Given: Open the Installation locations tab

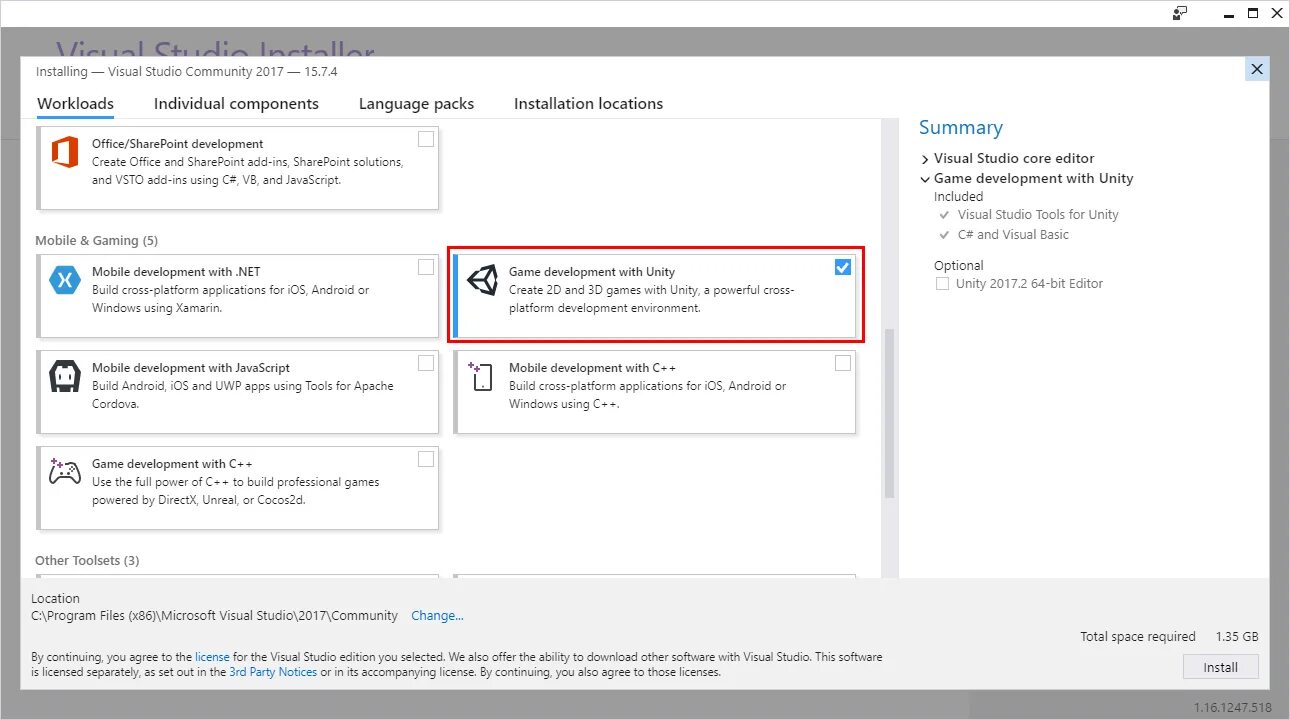Looking at the screenshot, I should coord(588,104).
